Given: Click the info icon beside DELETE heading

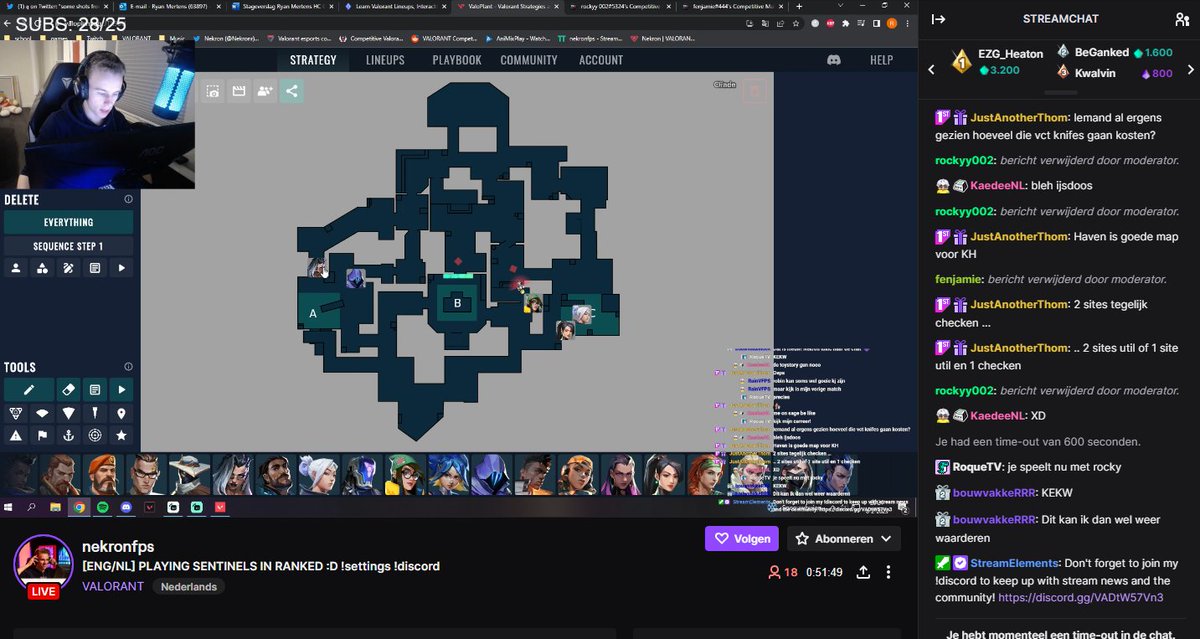Looking at the screenshot, I should (x=128, y=199).
